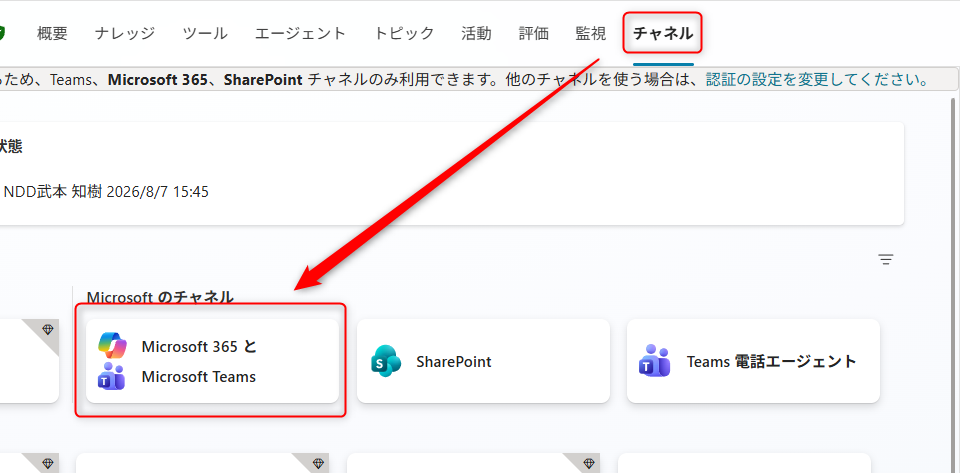This screenshot has width=960, height=473.
Task: Switch to the ナレッジ tab
Action: coord(125,34)
